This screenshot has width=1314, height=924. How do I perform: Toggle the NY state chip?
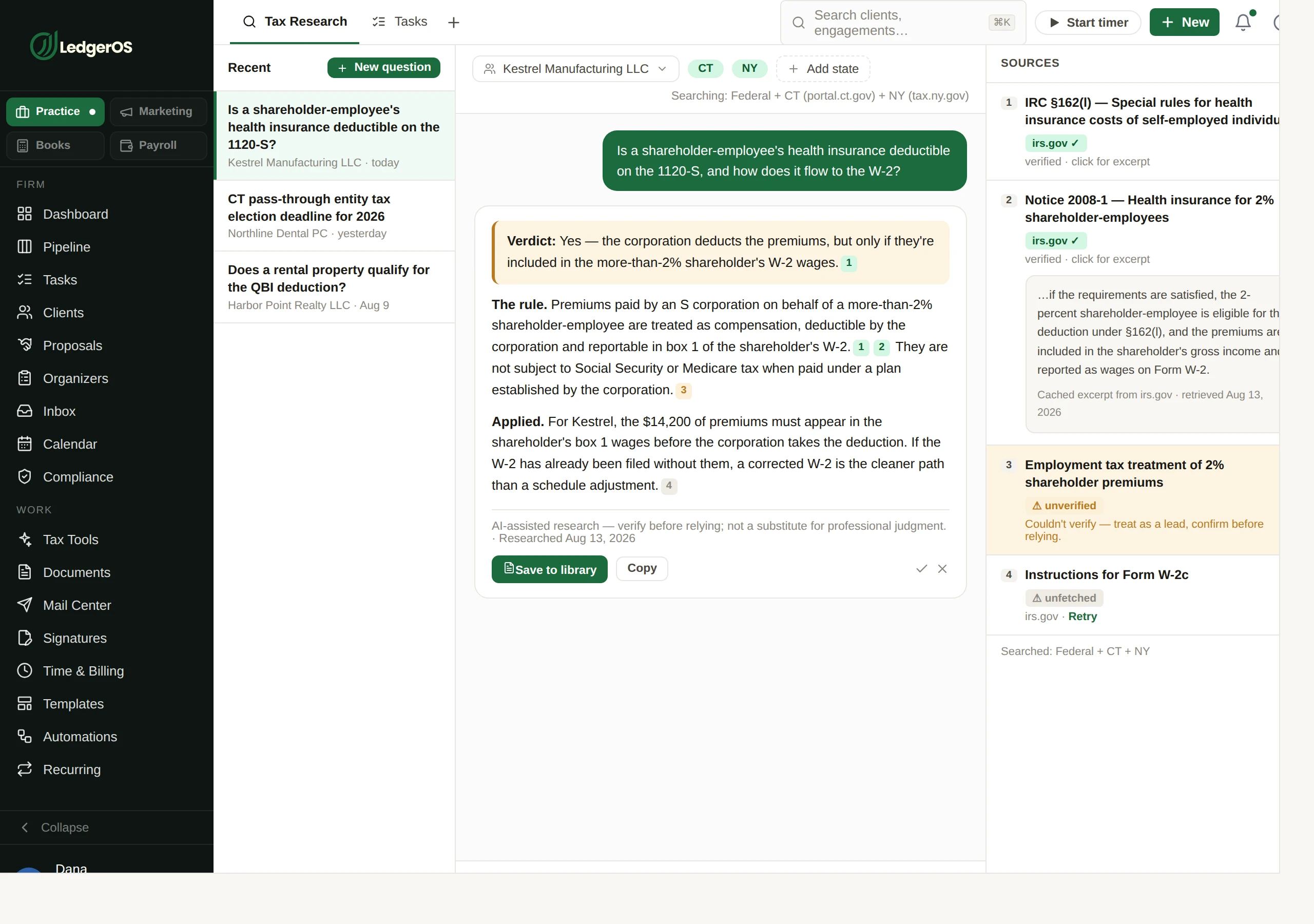[x=750, y=68]
